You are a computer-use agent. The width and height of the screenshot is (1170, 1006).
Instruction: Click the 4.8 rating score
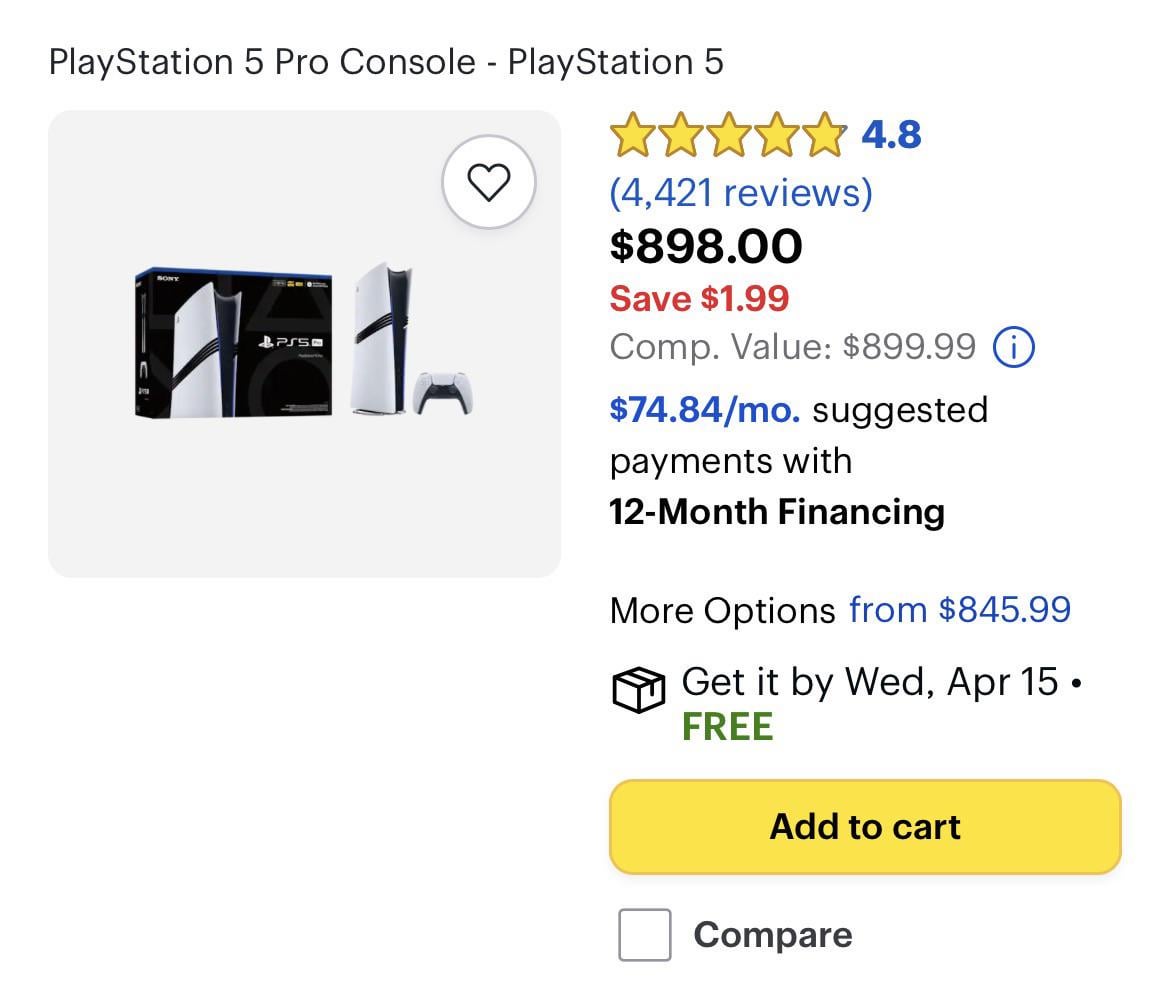pos(891,134)
